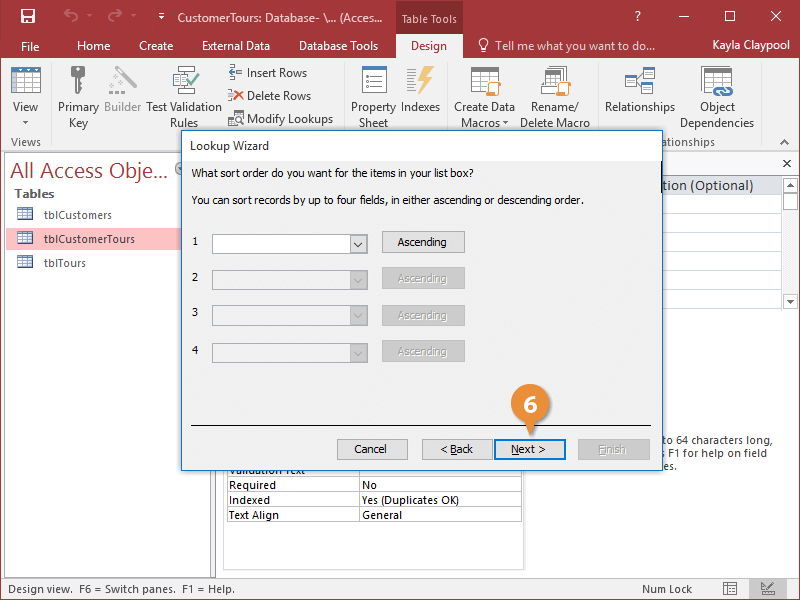Cancel the Lookup Wizard
Viewport: 800px width, 600px height.
371,449
